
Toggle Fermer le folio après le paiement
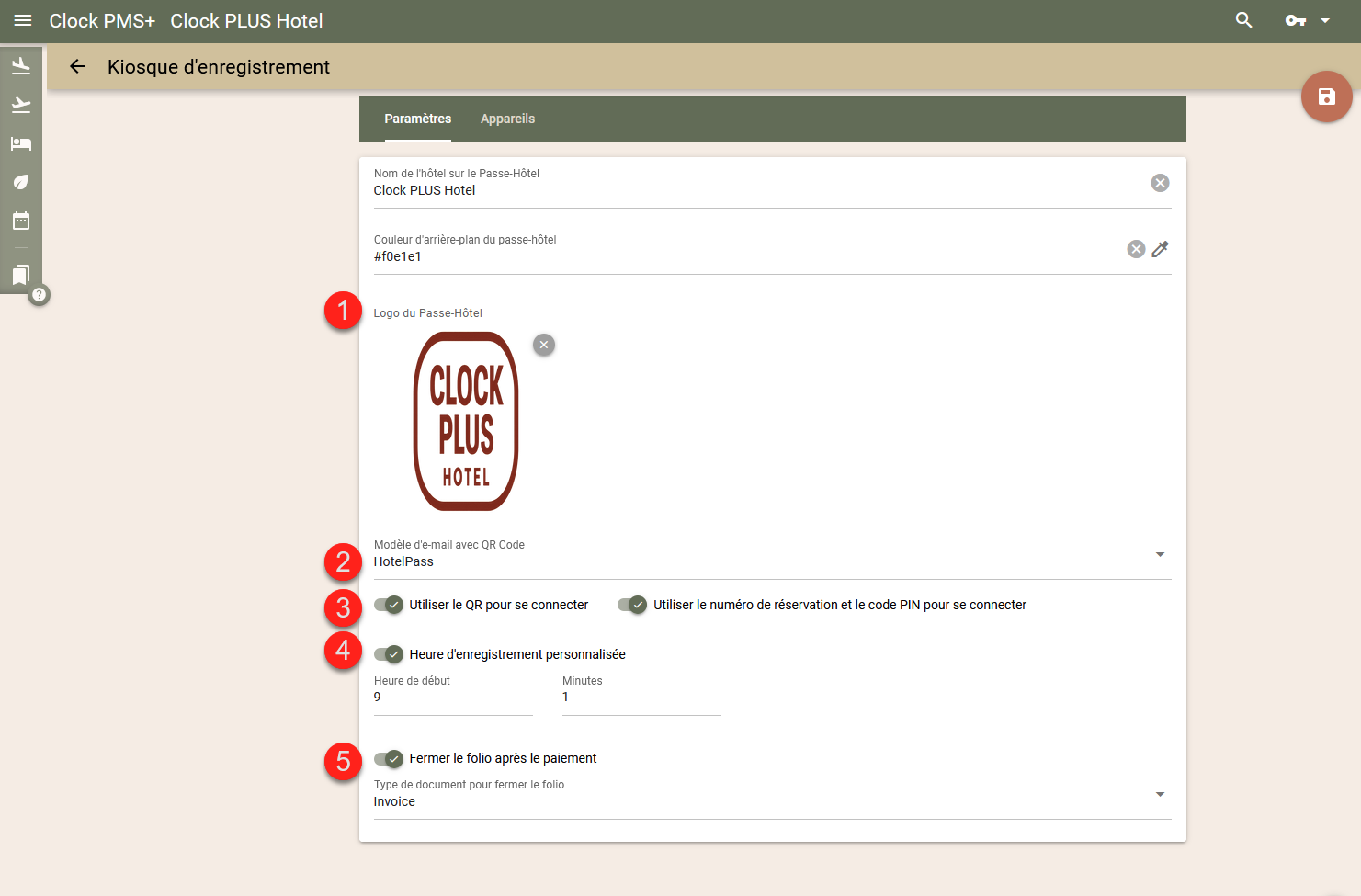click(389, 758)
